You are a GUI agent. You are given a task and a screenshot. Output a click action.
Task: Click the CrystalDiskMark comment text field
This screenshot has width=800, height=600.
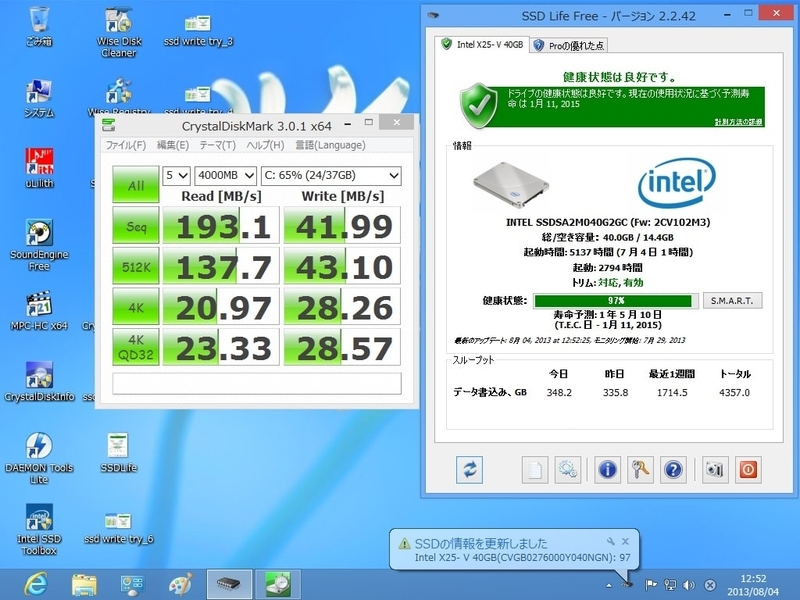coord(257,384)
